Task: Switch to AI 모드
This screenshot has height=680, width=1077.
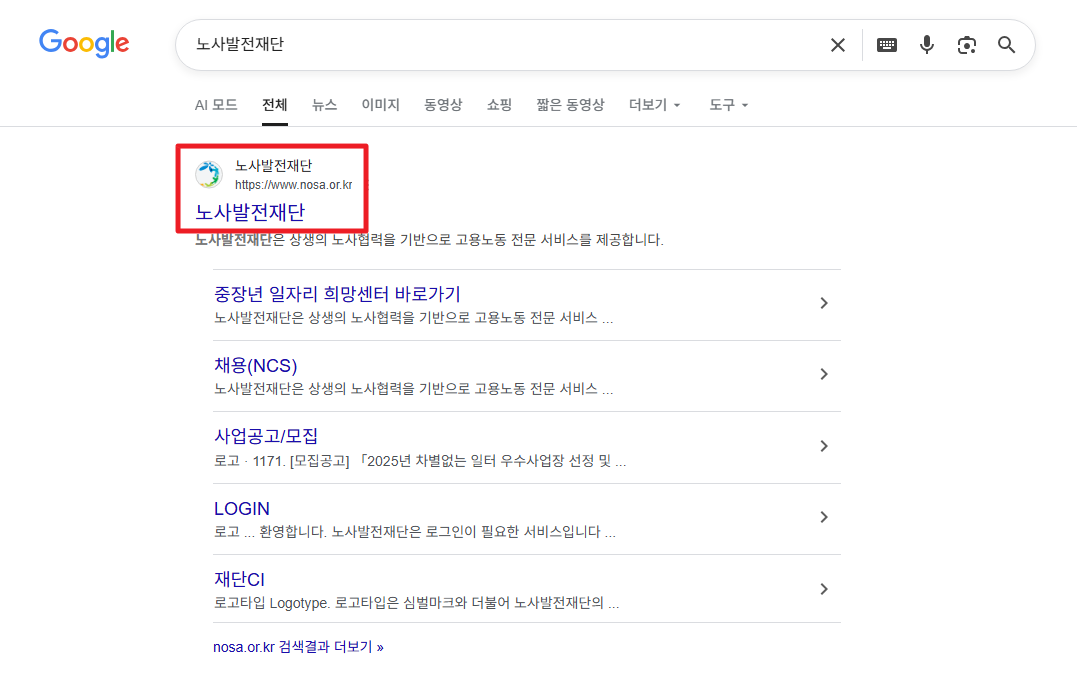Action: point(216,104)
